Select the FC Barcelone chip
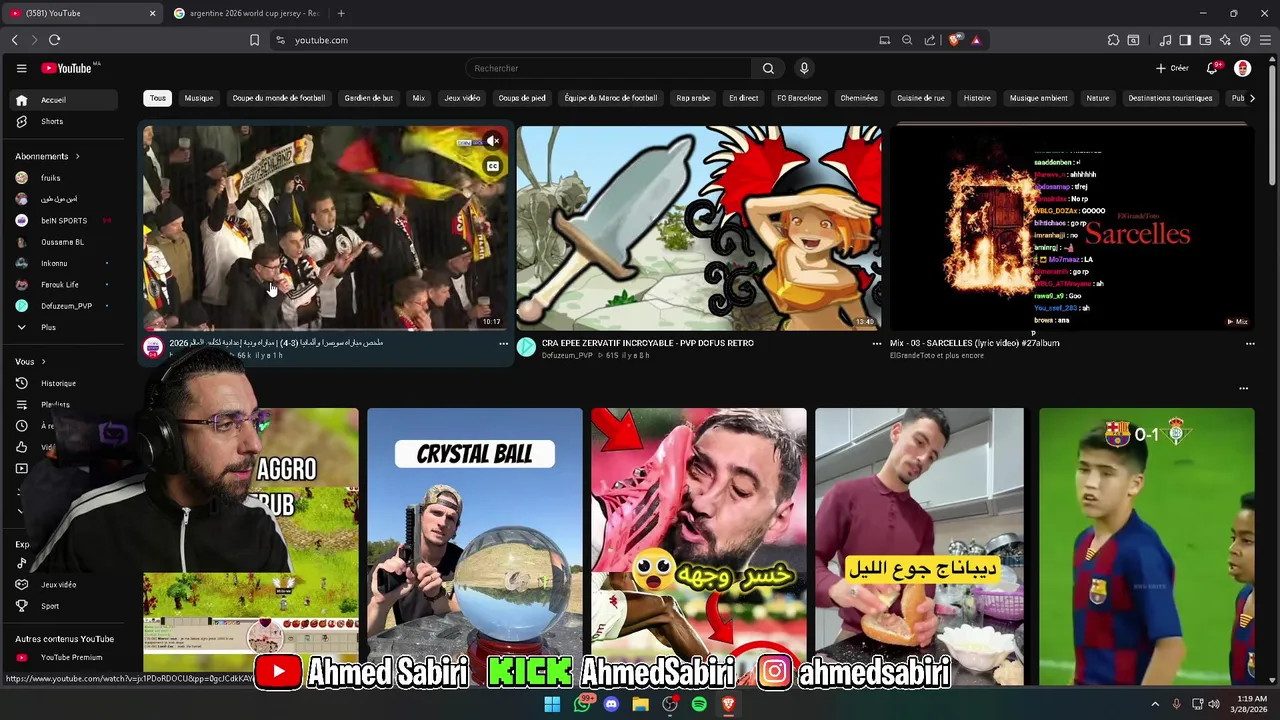The width and height of the screenshot is (1280, 720). click(x=799, y=98)
